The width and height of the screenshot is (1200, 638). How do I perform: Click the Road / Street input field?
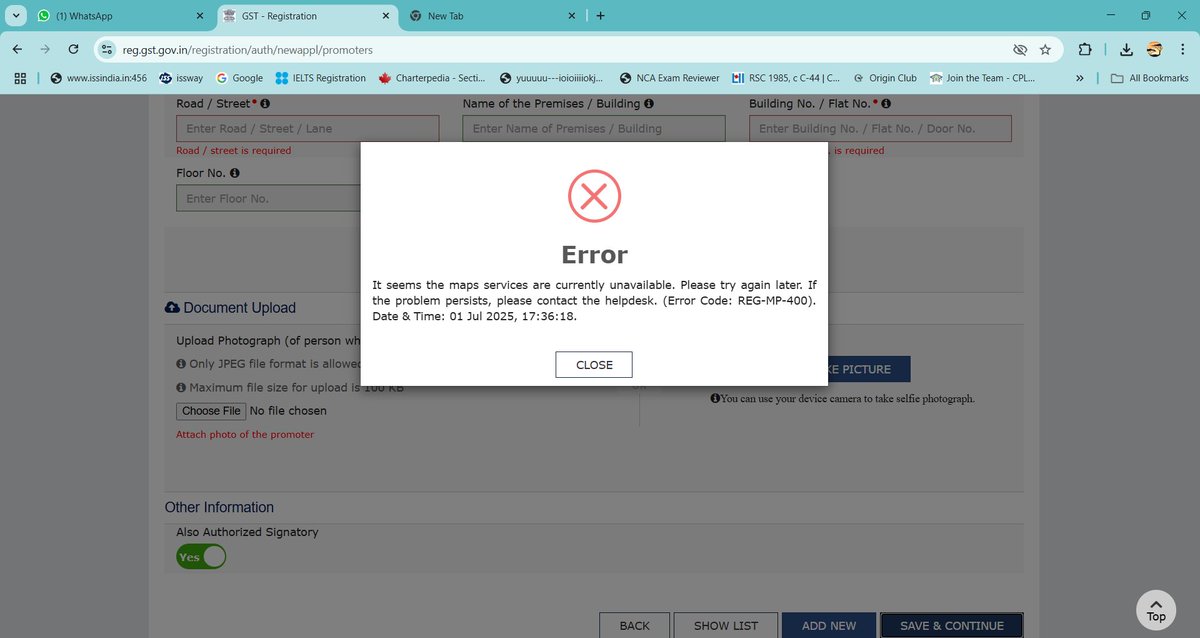(x=307, y=128)
